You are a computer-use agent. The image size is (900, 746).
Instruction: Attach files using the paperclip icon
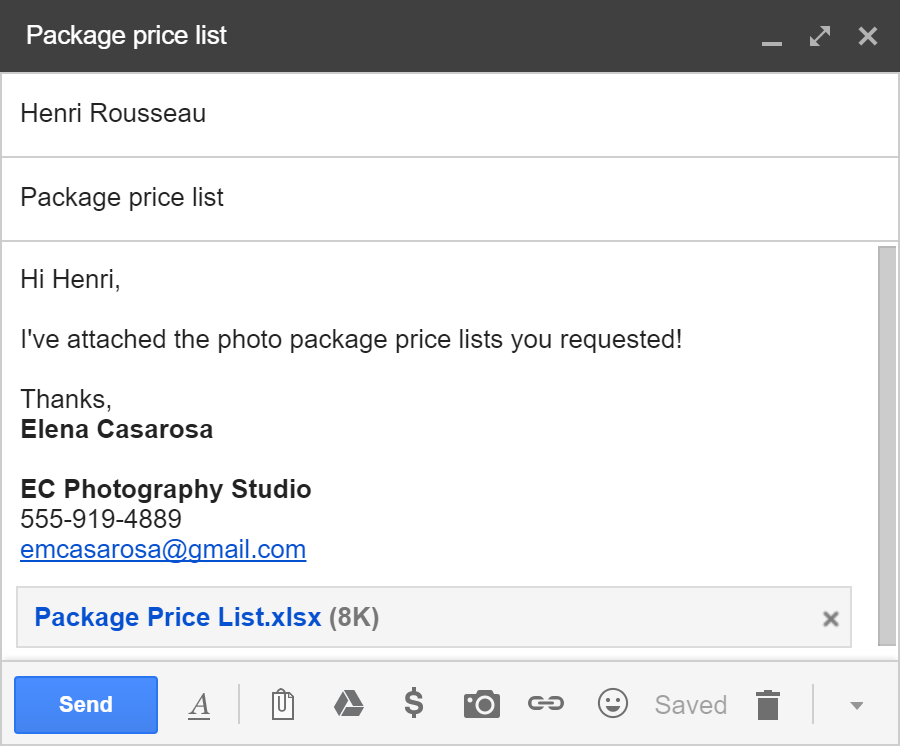point(283,704)
